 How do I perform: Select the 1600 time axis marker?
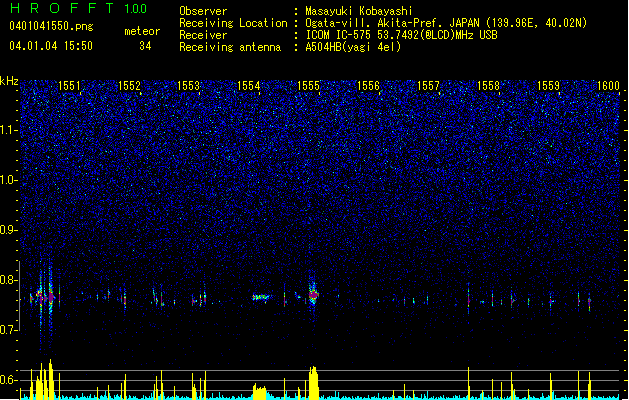608,86
